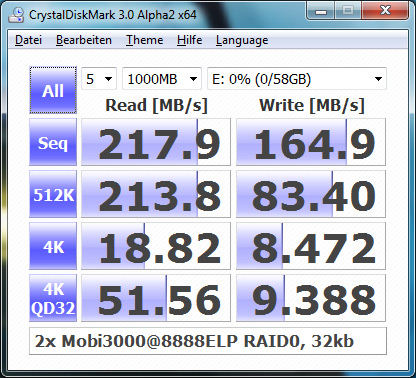Open the Datei menu
Image resolution: width=416 pixels, height=378 pixels.
point(28,40)
